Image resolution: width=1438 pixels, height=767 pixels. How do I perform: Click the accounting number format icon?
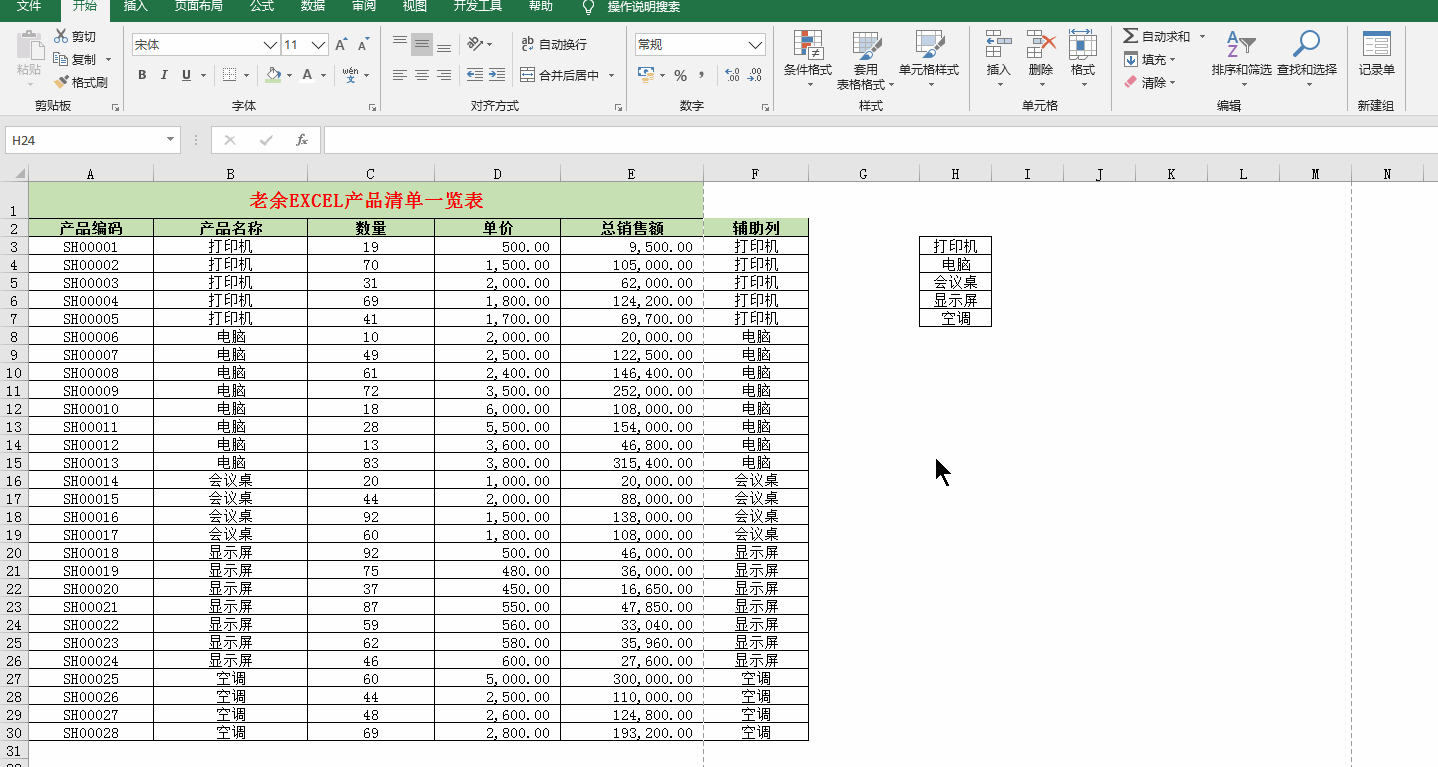click(x=646, y=75)
